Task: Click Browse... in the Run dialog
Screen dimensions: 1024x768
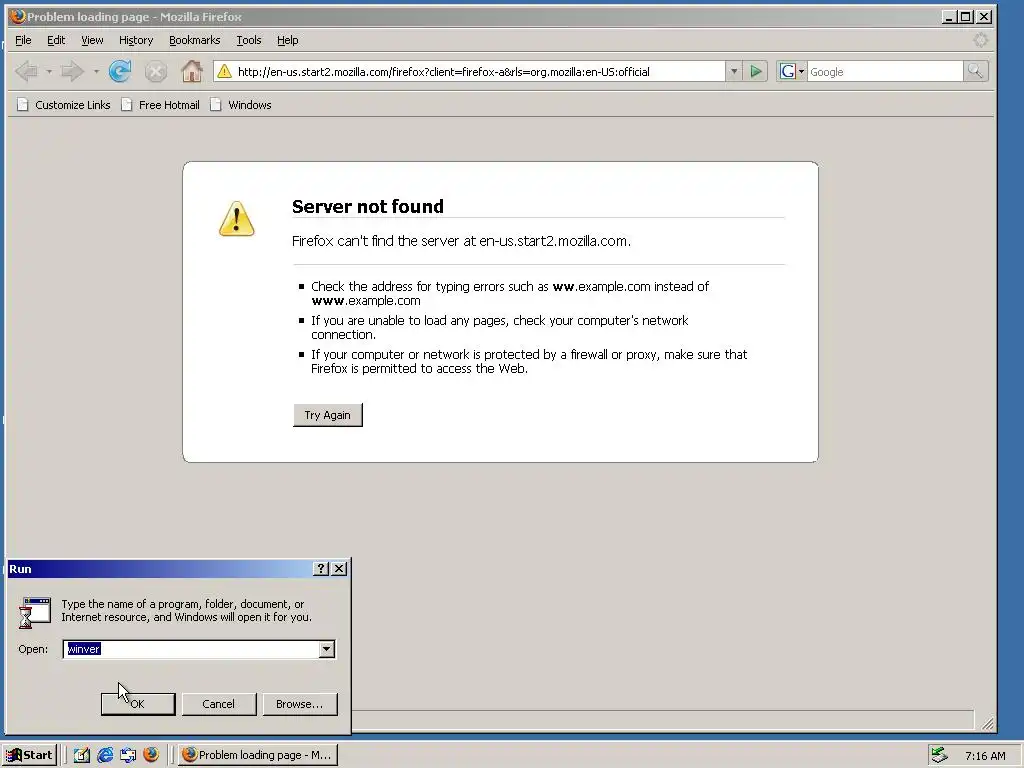Action: [300, 704]
